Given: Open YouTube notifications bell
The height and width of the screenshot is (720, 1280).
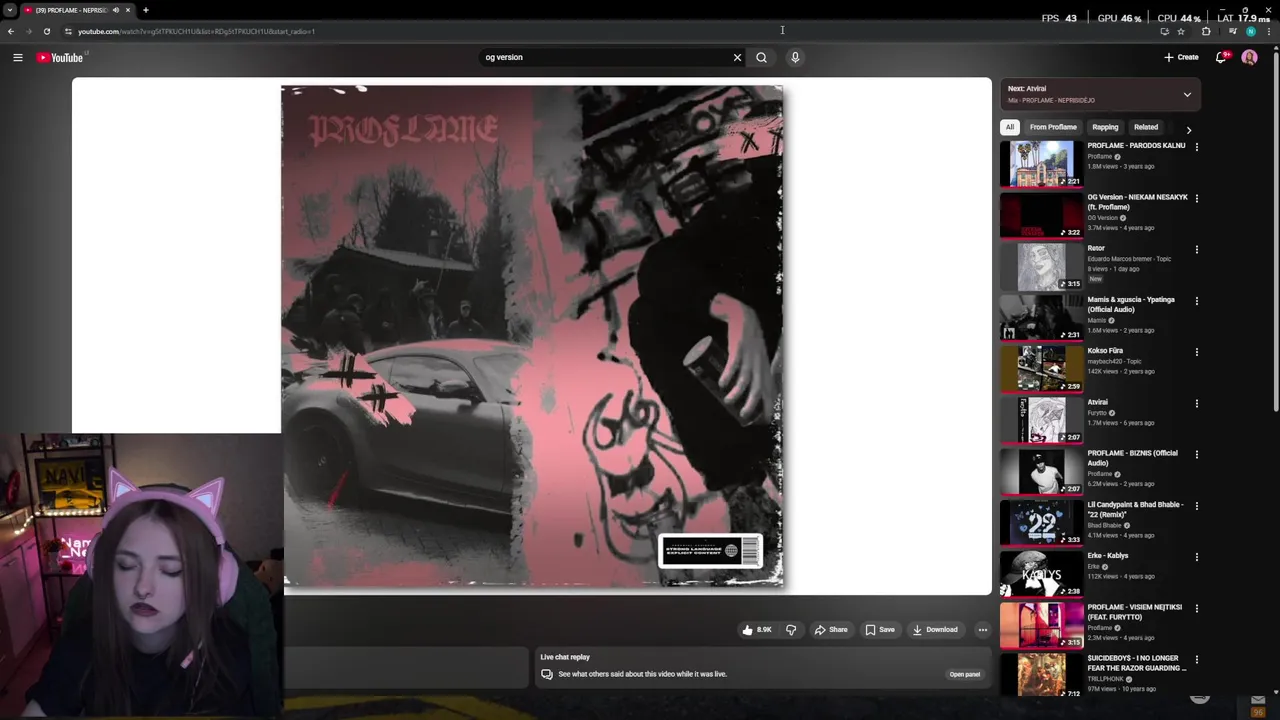Looking at the screenshot, I should tap(1221, 57).
